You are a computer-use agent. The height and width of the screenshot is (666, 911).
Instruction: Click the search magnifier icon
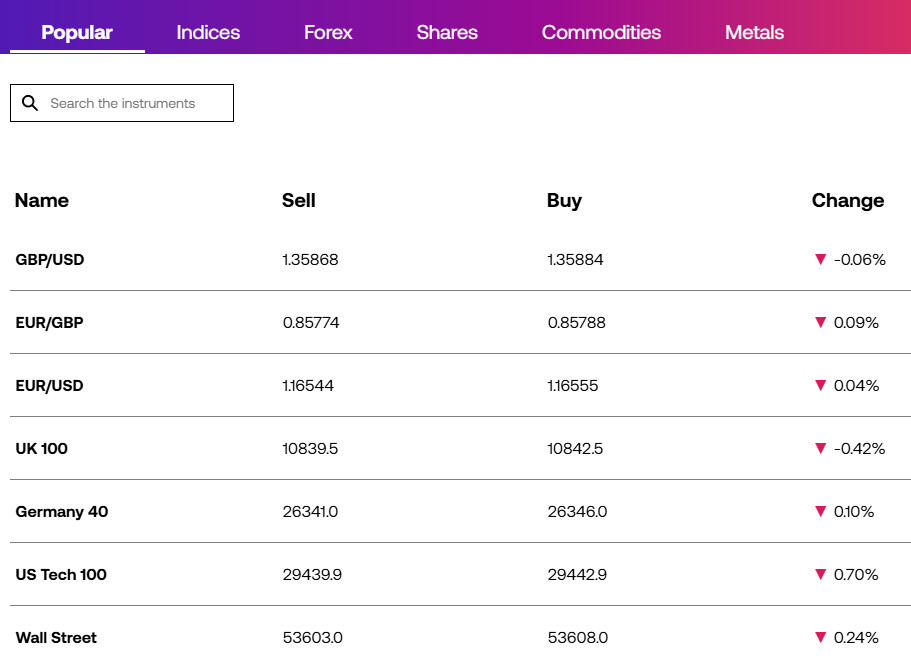tap(30, 103)
